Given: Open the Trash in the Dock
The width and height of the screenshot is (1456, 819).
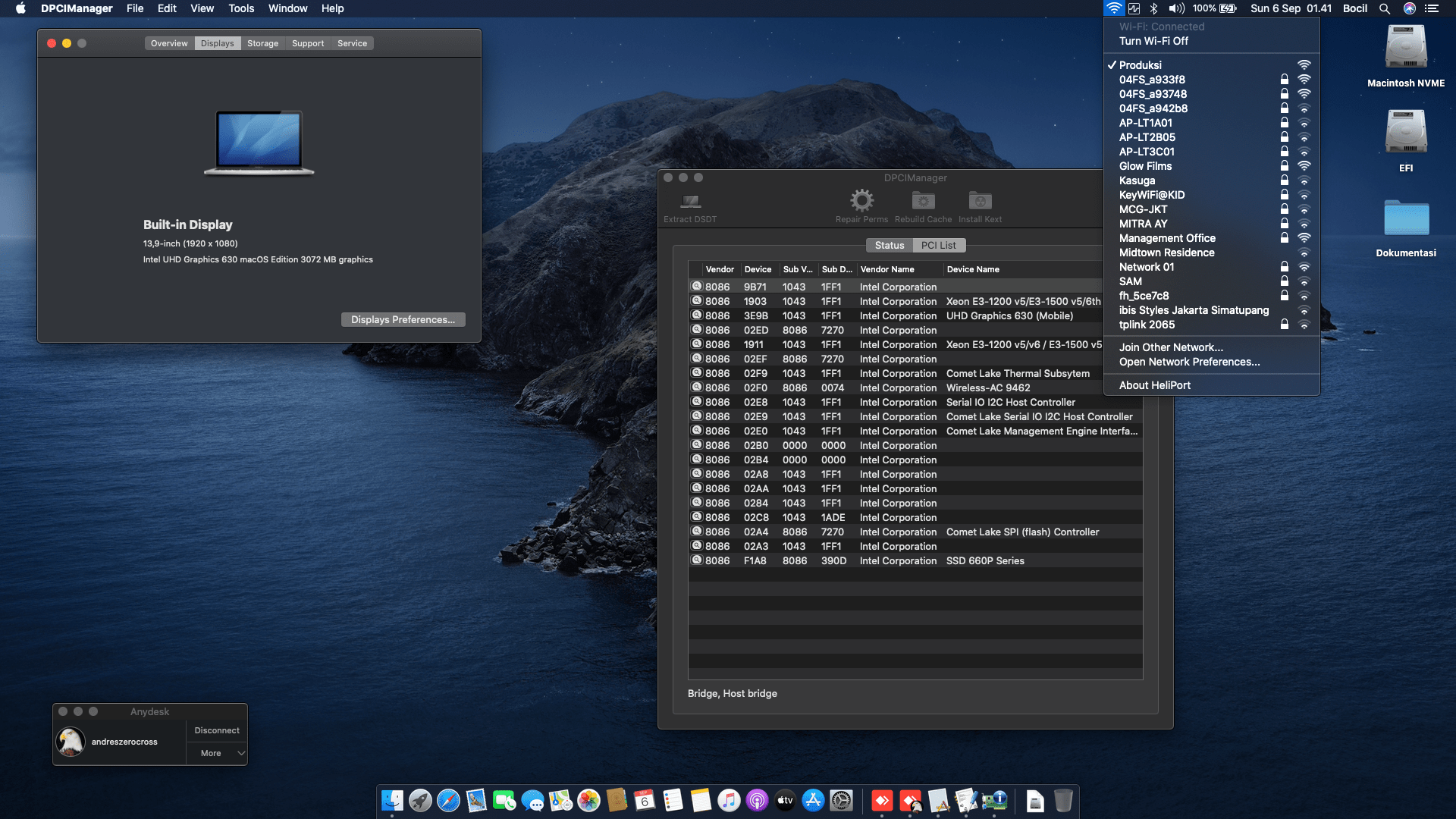Looking at the screenshot, I should pyautogui.click(x=1063, y=800).
